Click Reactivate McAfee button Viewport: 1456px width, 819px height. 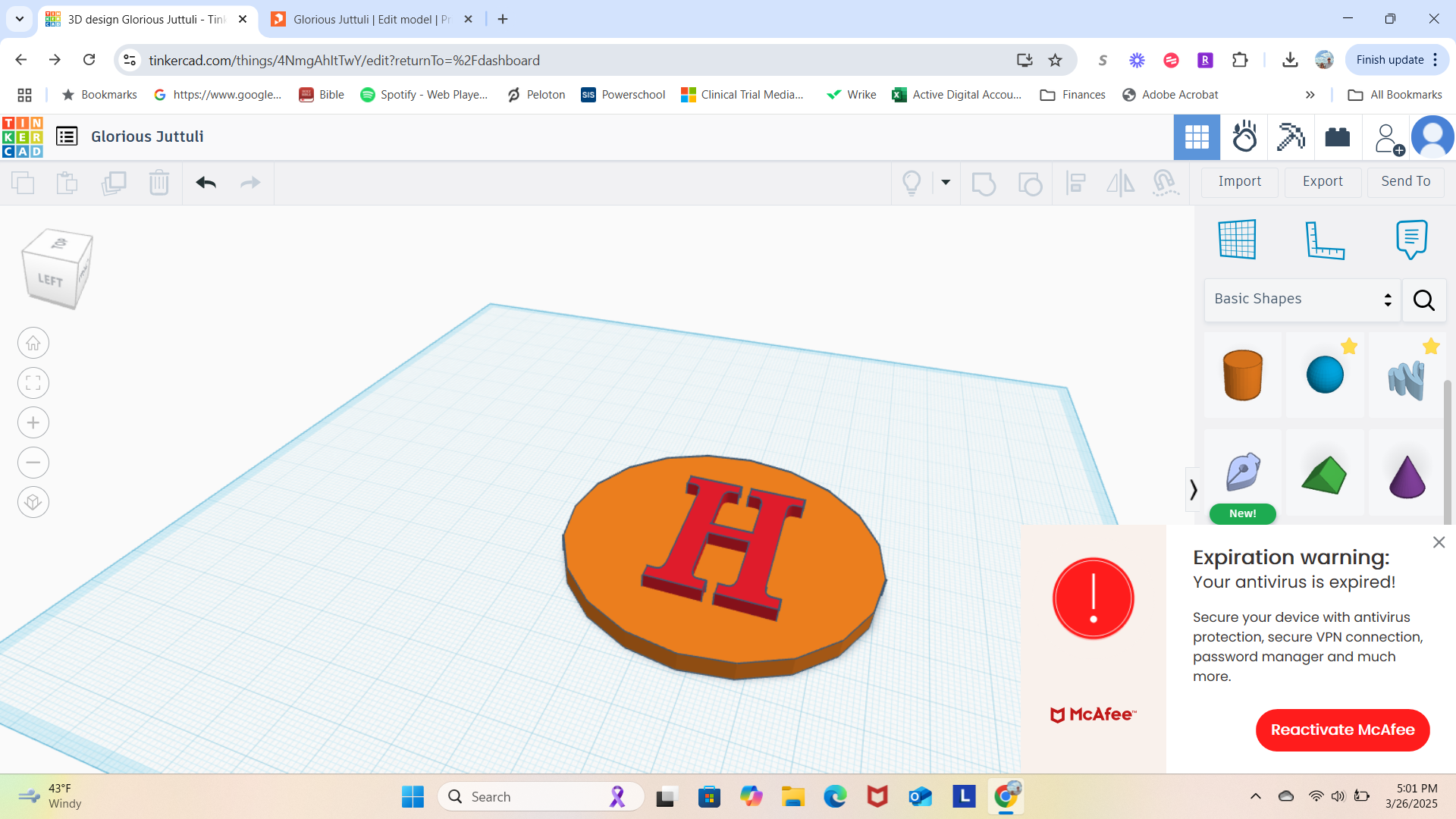(x=1342, y=730)
